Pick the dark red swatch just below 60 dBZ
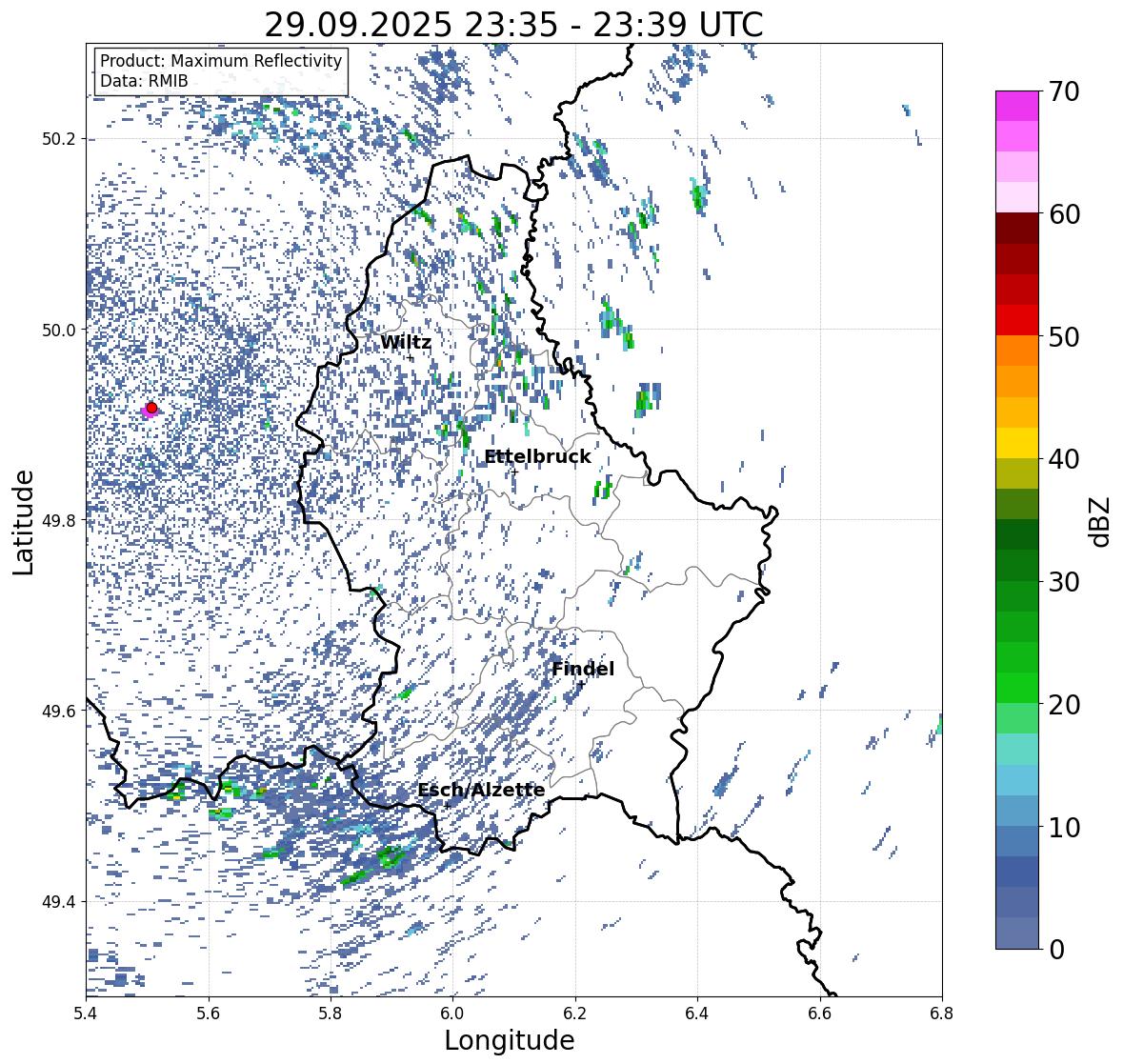 pos(1017,229)
